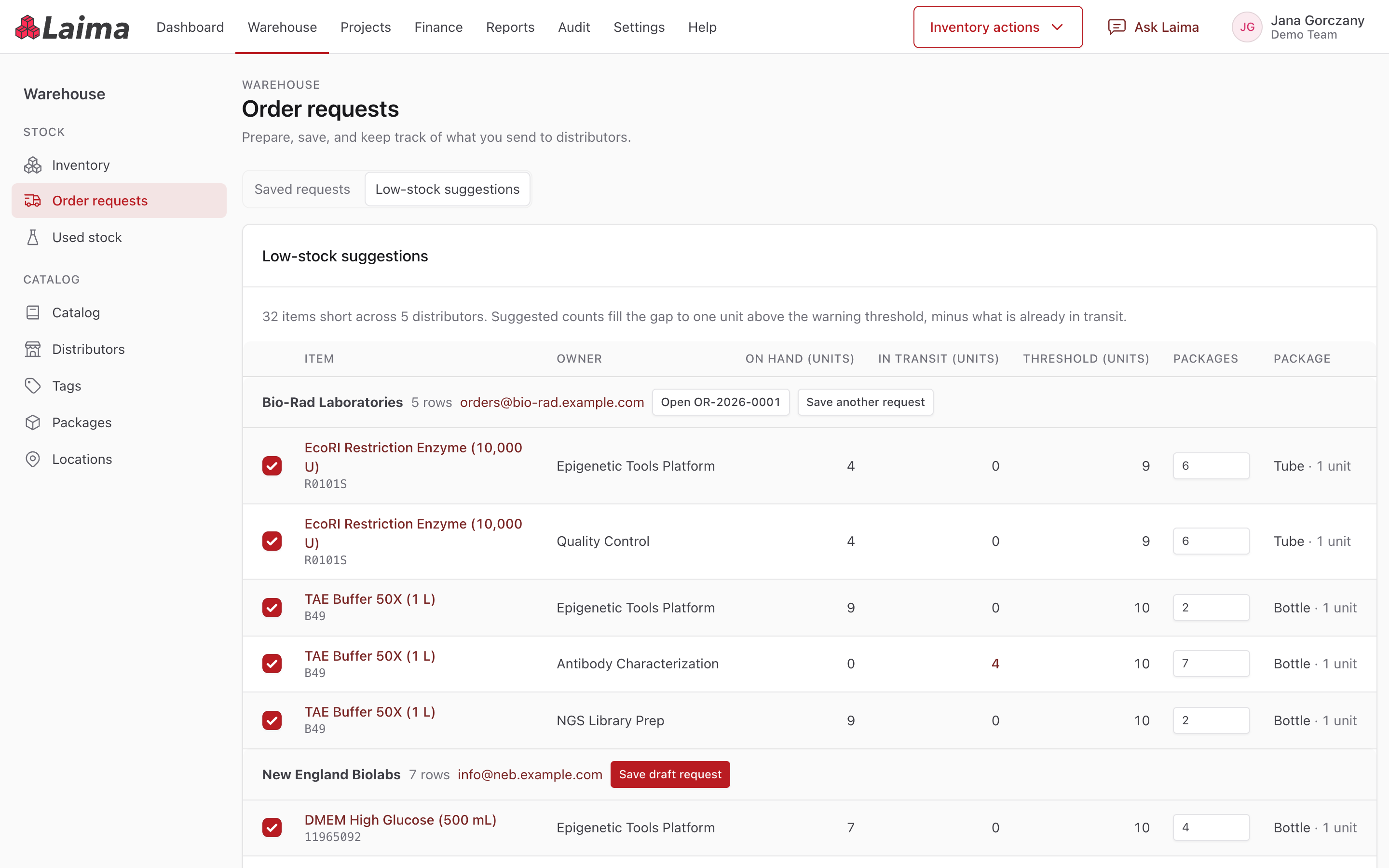The image size is (1389, 868).
Task: Click the Used stock flask icon
Action: click(x=33, y=237)
